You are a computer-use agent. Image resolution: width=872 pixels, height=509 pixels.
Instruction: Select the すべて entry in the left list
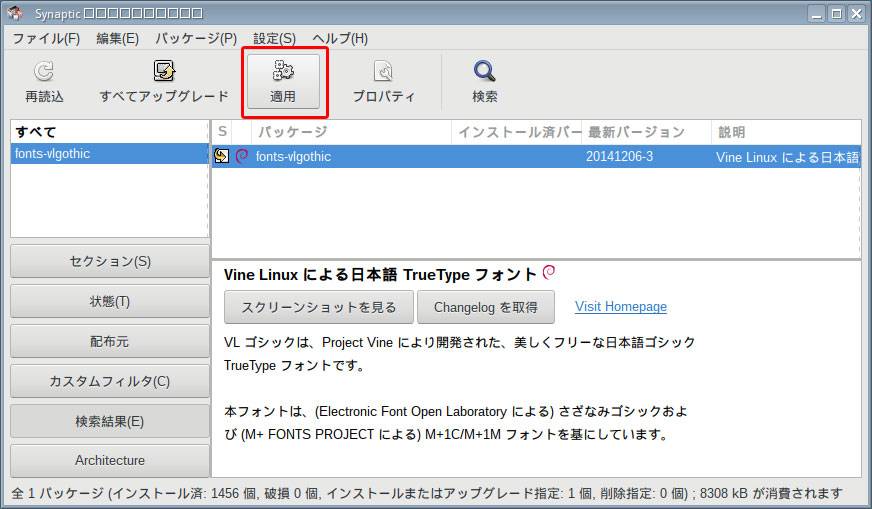[x=110, y=132]
